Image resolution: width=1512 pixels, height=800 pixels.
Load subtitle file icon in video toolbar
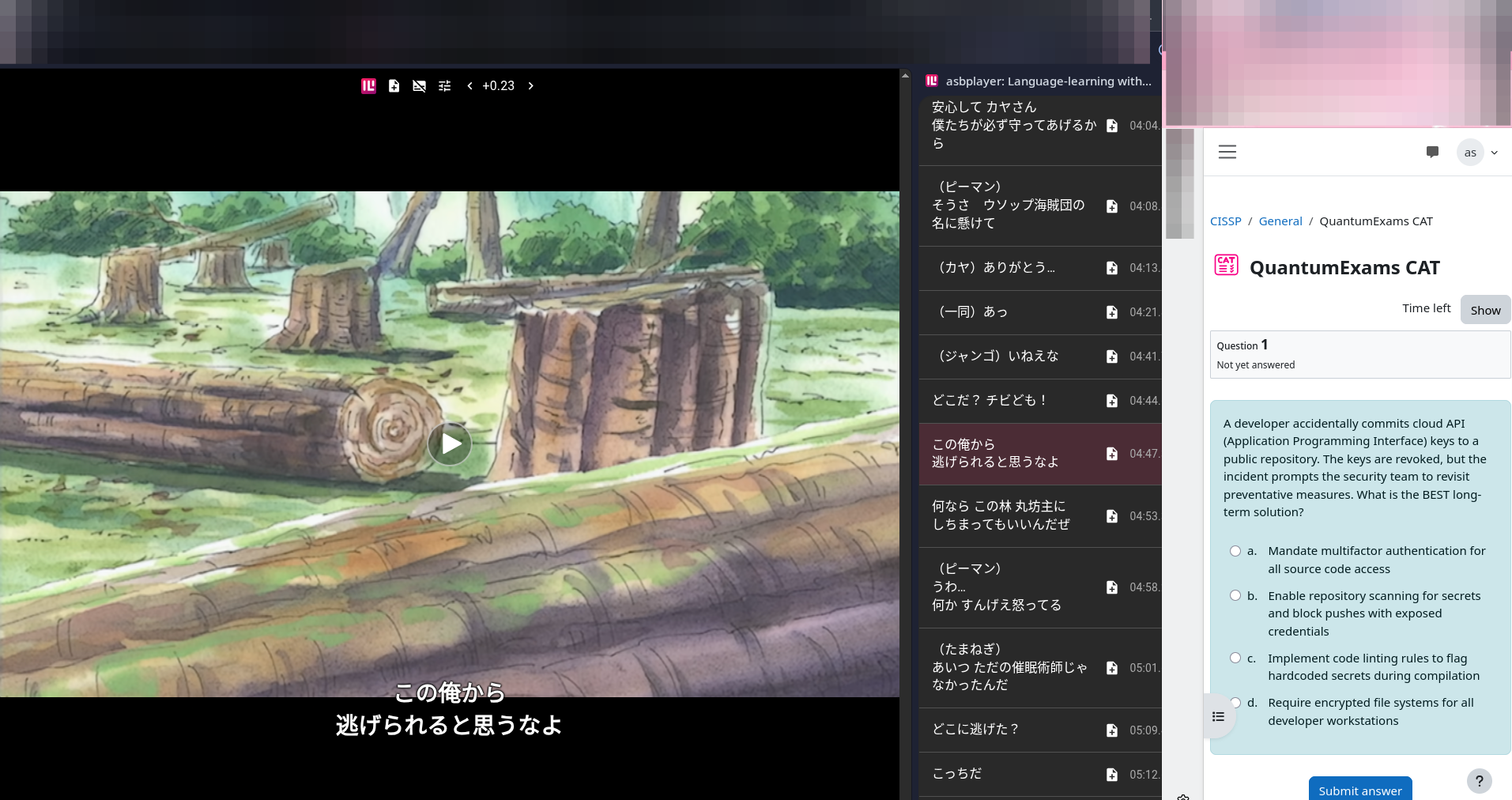[394, 86]
